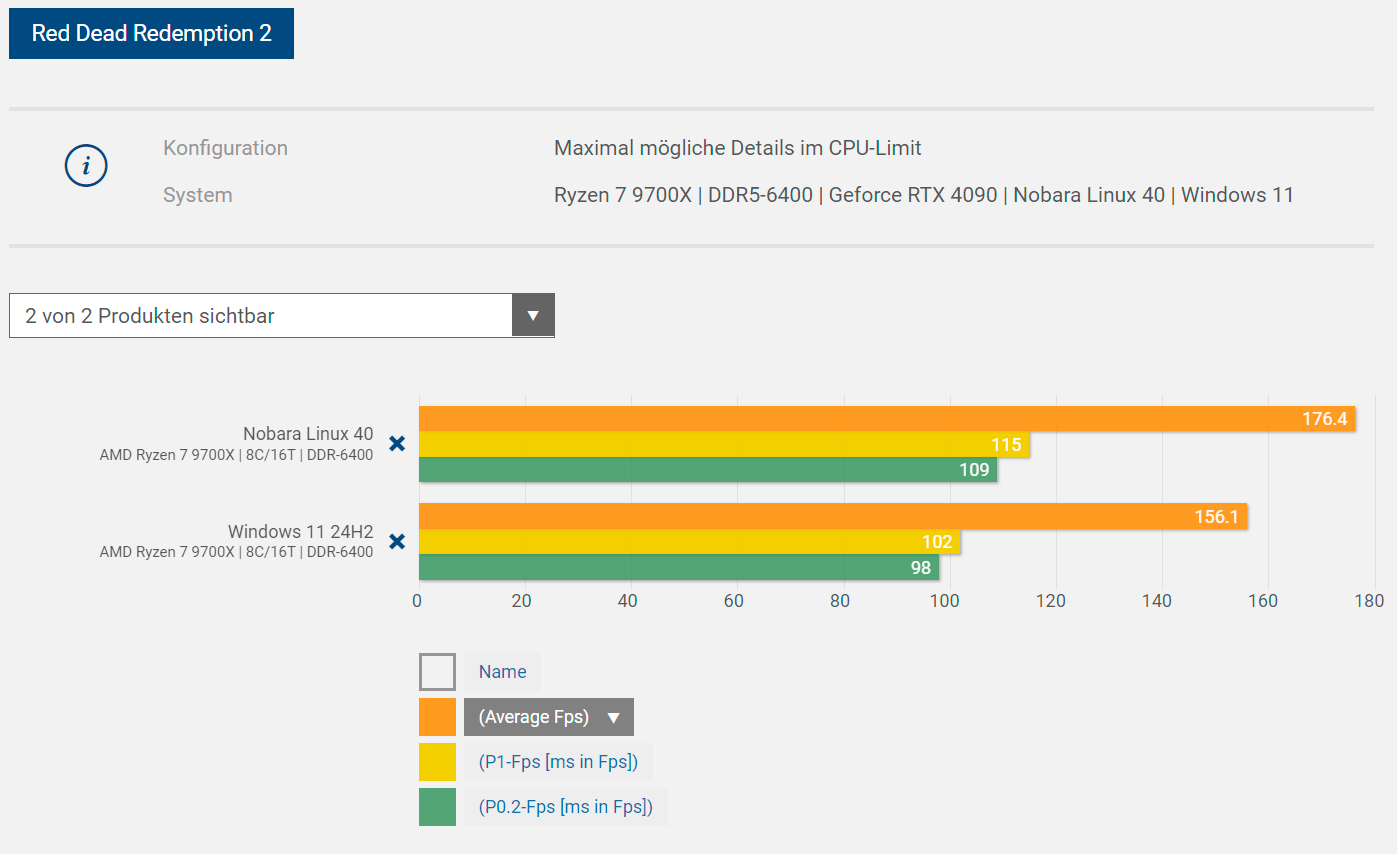Expand the (Average Fps) sort dropdown
Image resolution: width=1400 pixels, height=854 pixels.
549,717
